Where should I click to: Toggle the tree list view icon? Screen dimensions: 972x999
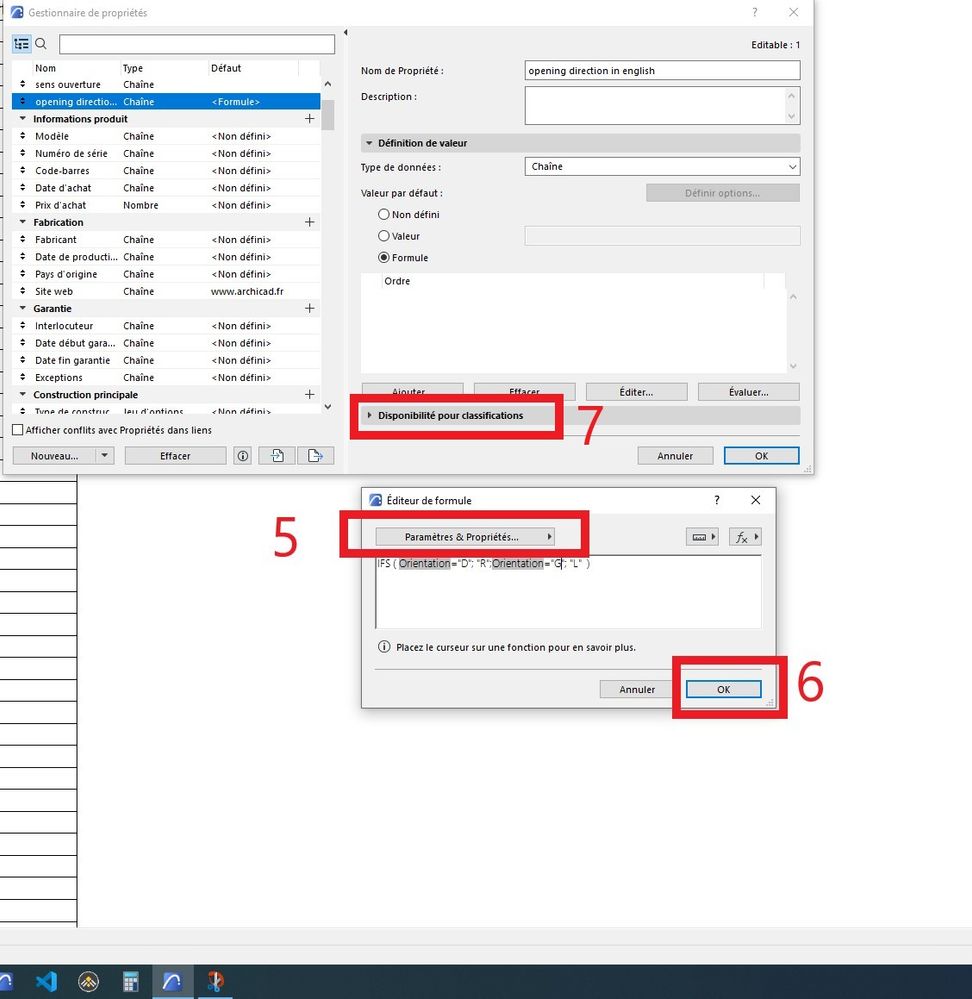pyautogui.click(x=22, y=44)
